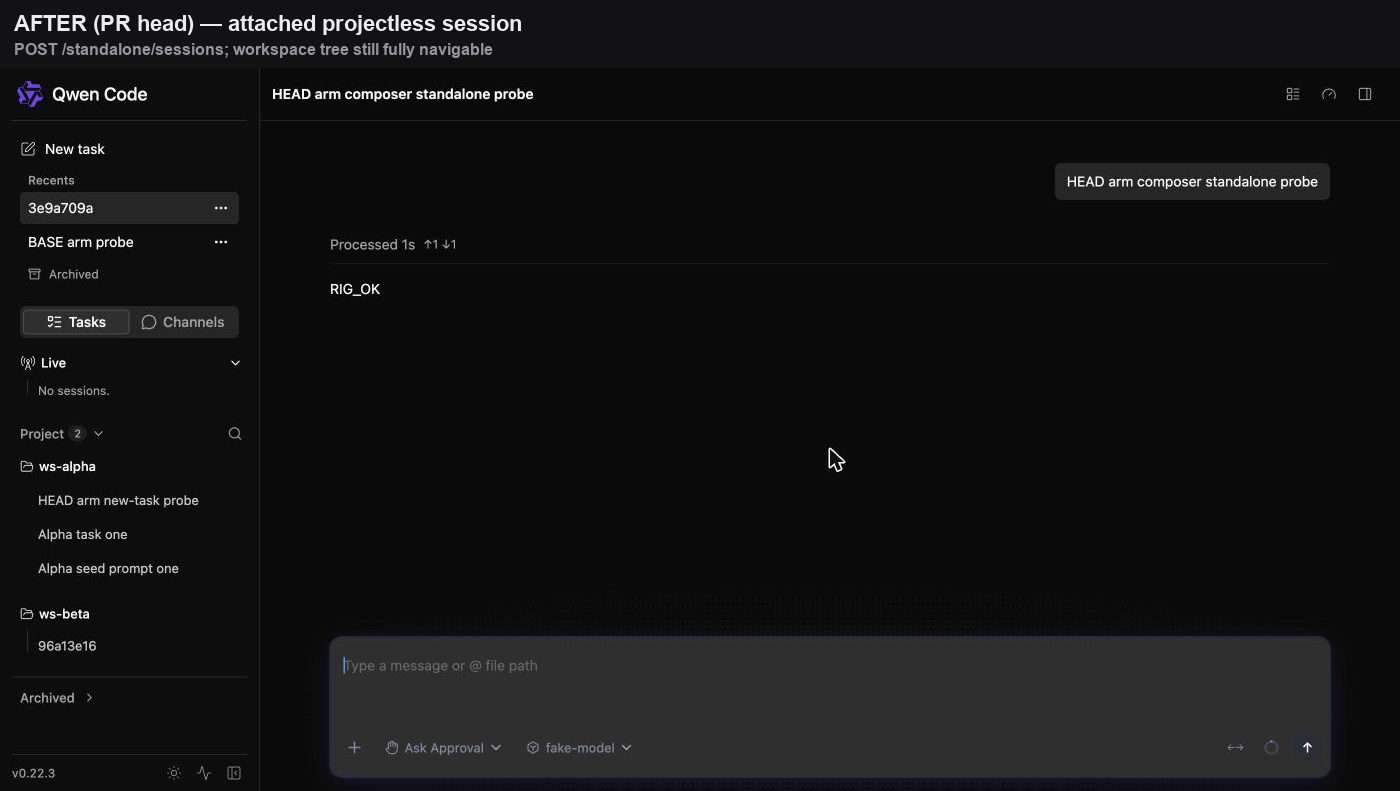Click the activity pulse icon in footer
Screen dimensions: 1400x791
[204, 773]
